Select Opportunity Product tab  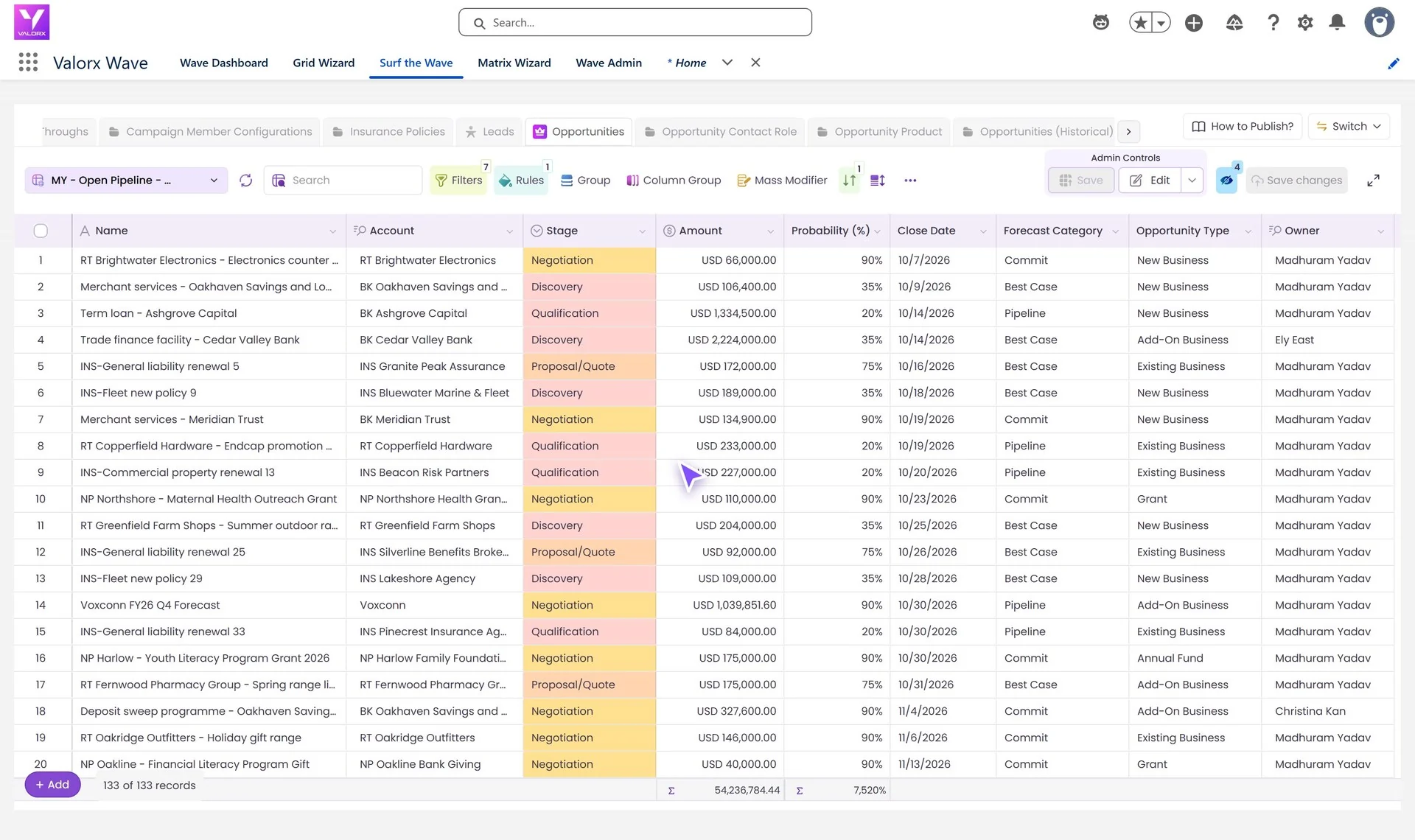point(879,132)
